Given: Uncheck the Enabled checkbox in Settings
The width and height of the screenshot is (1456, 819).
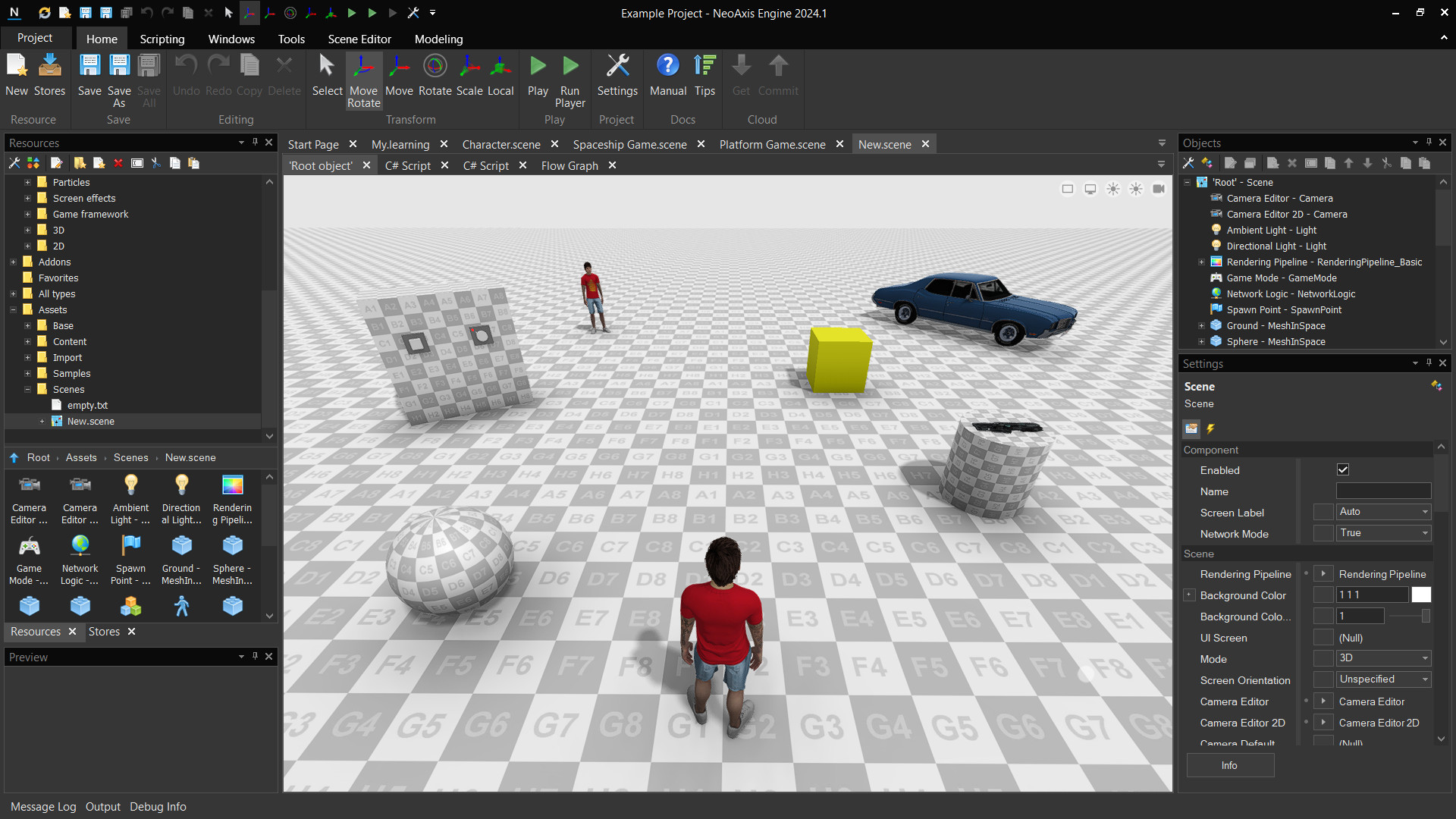Looking at the screenshot, I should [x=1343, y=470].
